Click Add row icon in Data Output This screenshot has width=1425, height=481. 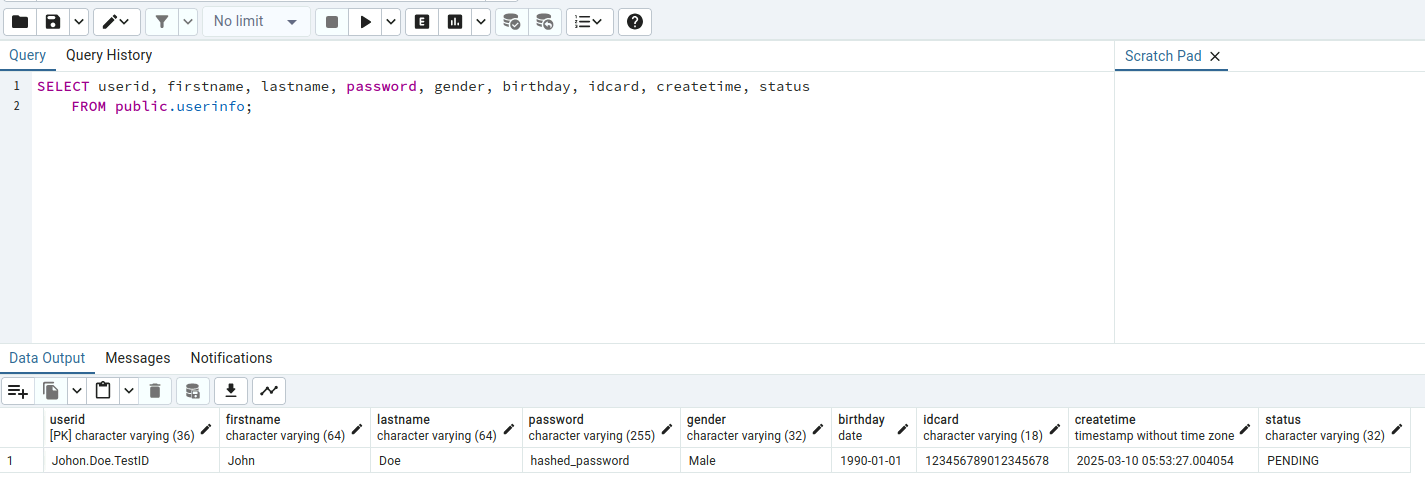click(x=18, y=391)
